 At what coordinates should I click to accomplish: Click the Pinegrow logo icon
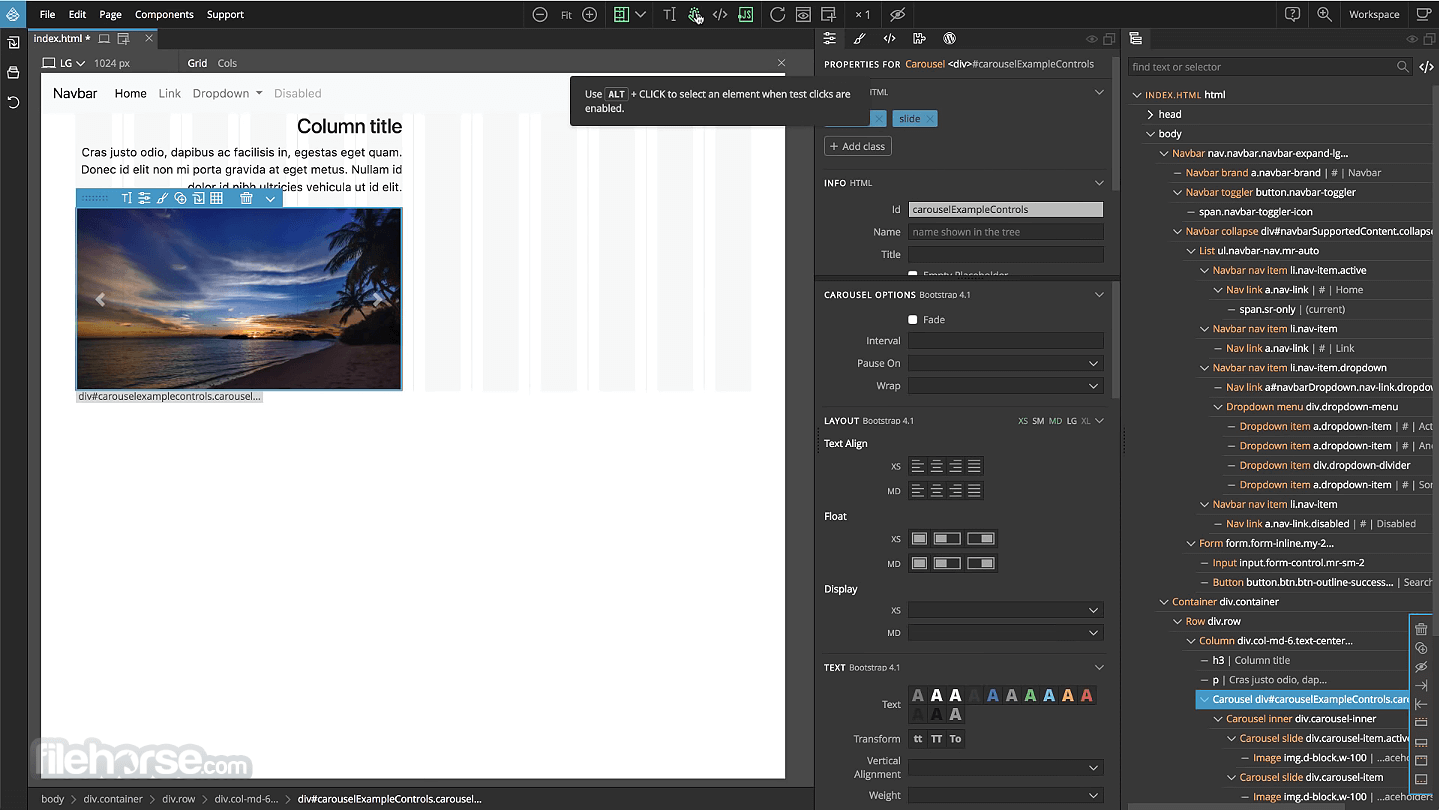click(x=13, y=14)
